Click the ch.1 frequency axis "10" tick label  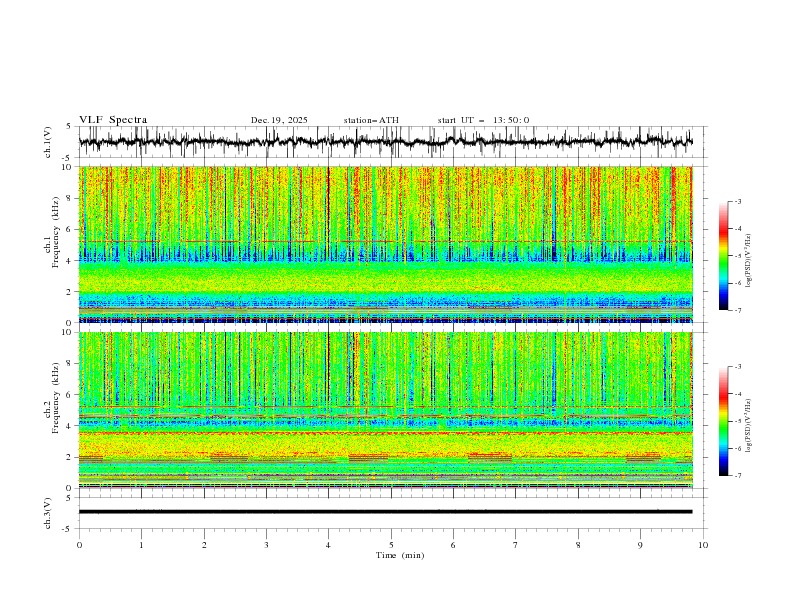tap(69, 167)
